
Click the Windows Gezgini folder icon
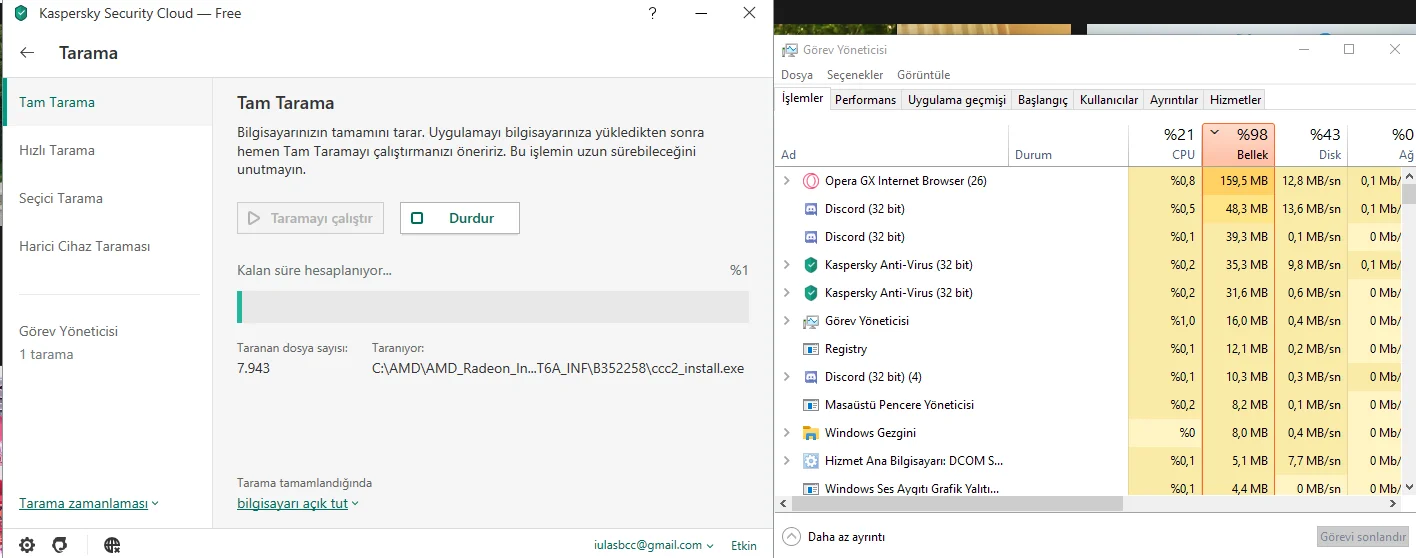[x=811, y=433]
